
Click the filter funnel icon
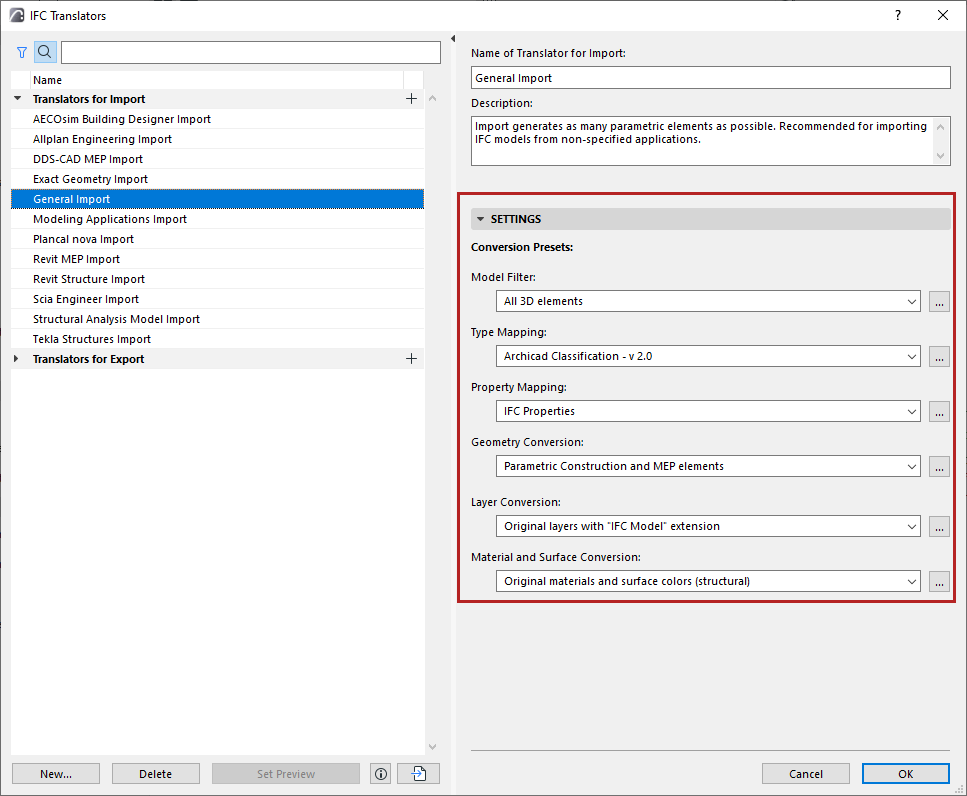[22, 52]
